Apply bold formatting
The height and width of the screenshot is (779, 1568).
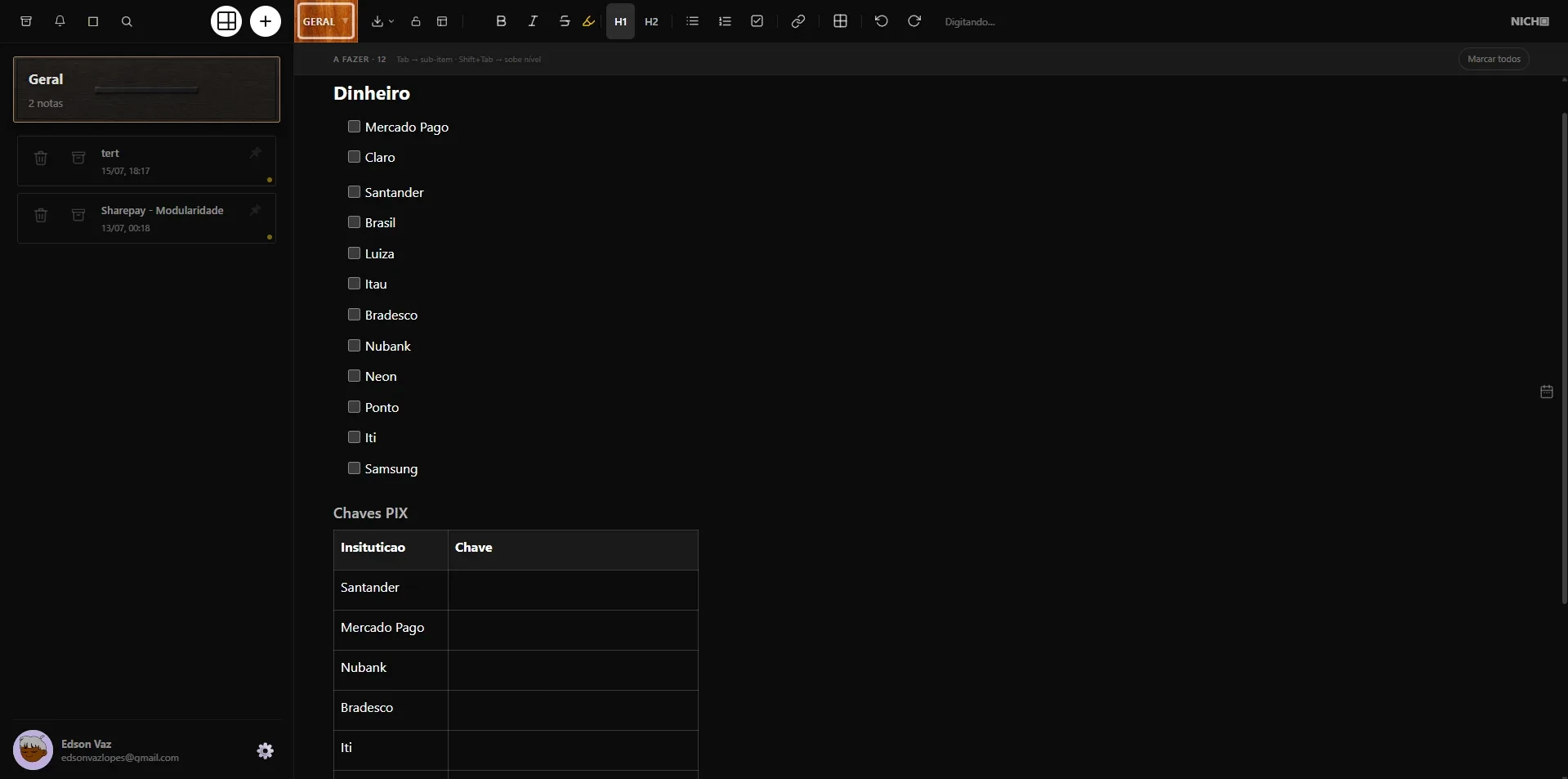[x=501, y=21]
